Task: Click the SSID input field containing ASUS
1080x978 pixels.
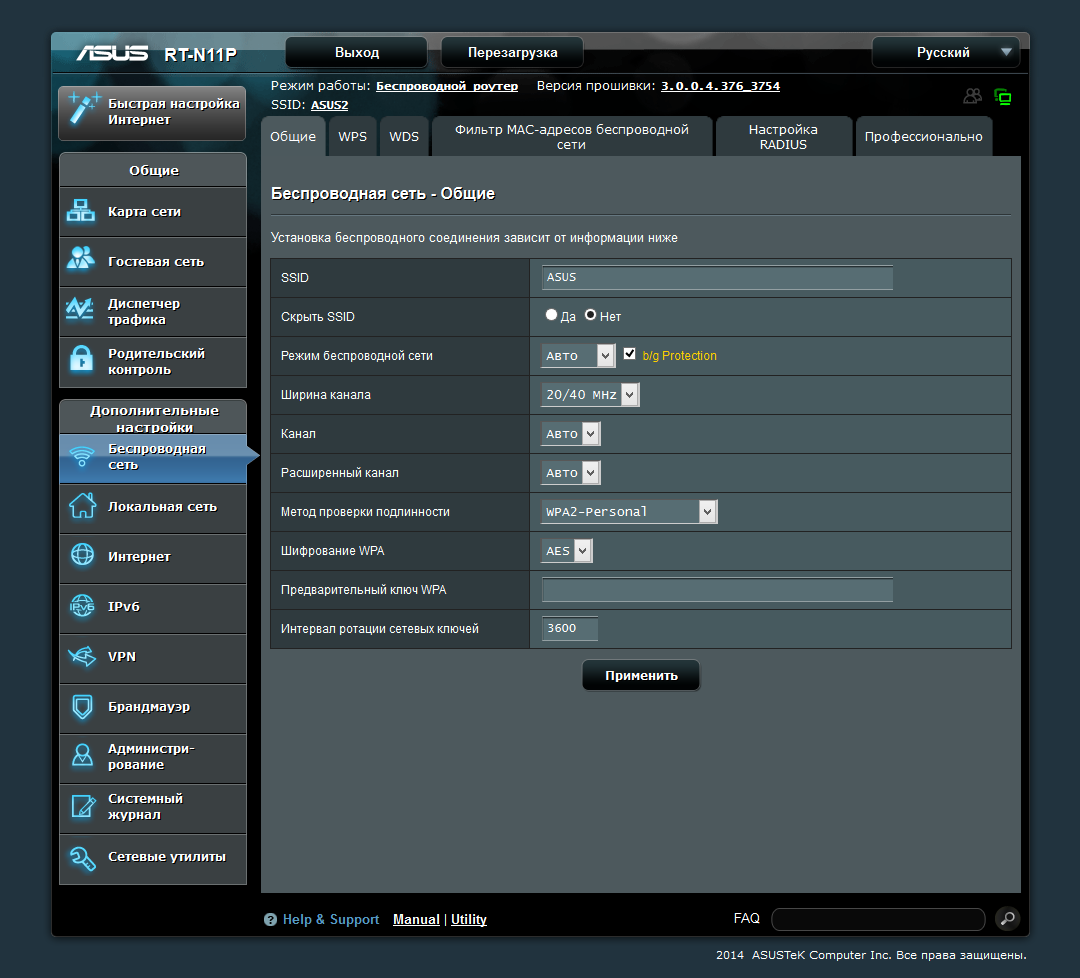Action: [717, 277]
